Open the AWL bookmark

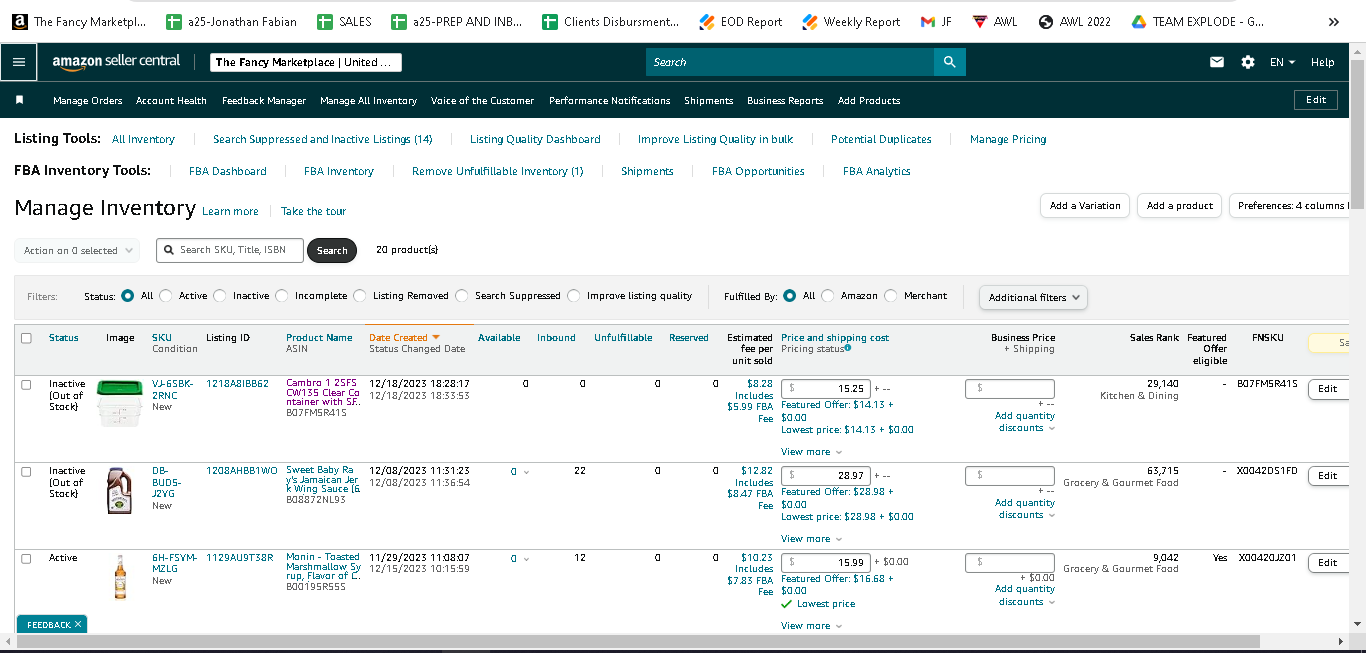[x=995, y=21]
